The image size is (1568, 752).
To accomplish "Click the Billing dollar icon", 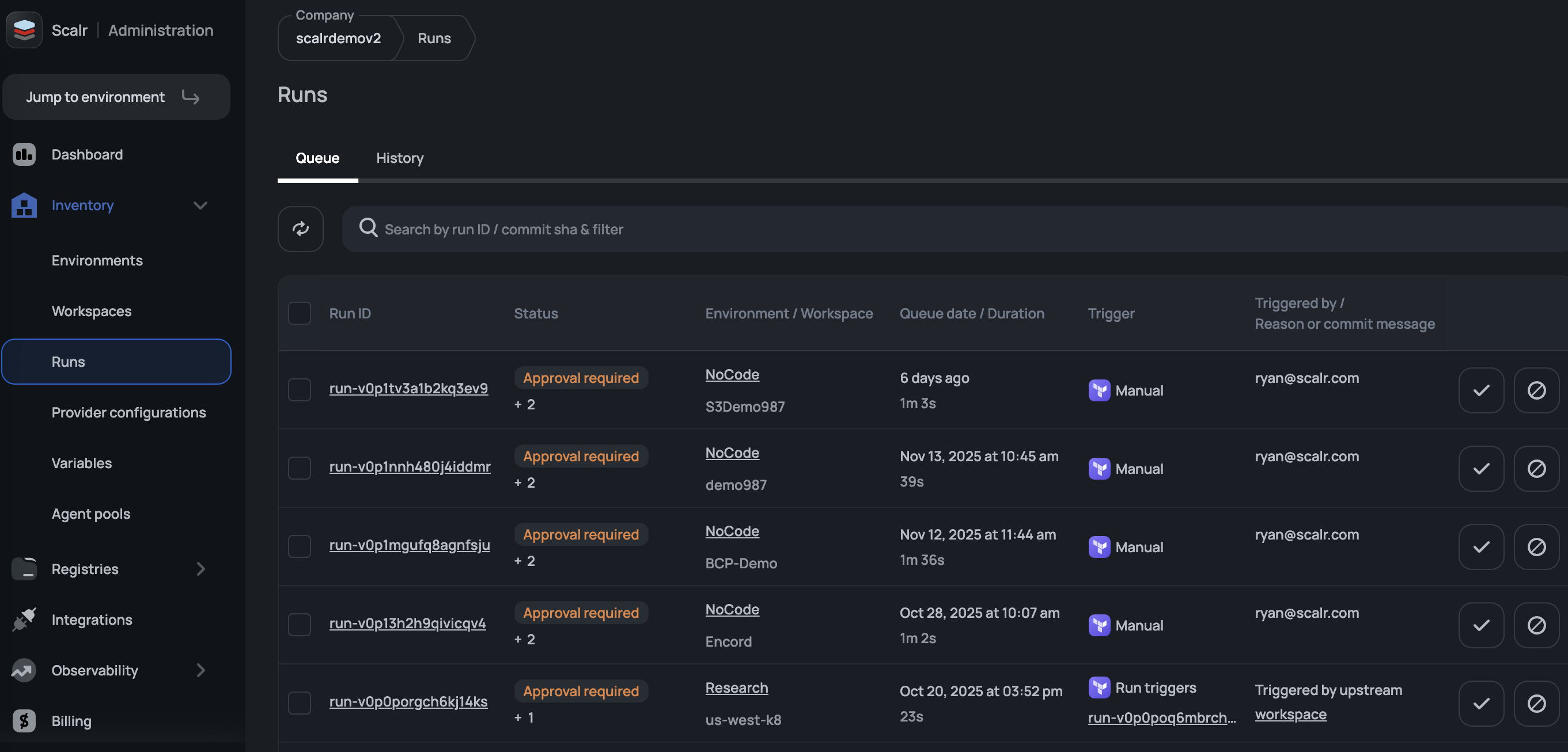I will 24,721.
